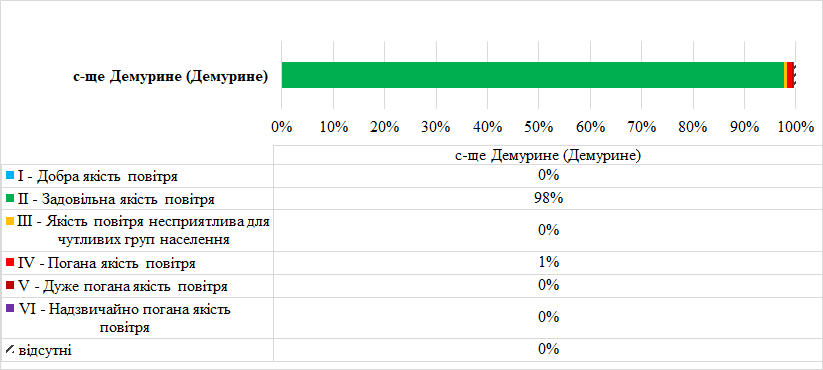This screenshot has height=370, width=823.
Task: Click the bold axis label с-ще Демурине (Демурине)
Action: pos(171,77)
